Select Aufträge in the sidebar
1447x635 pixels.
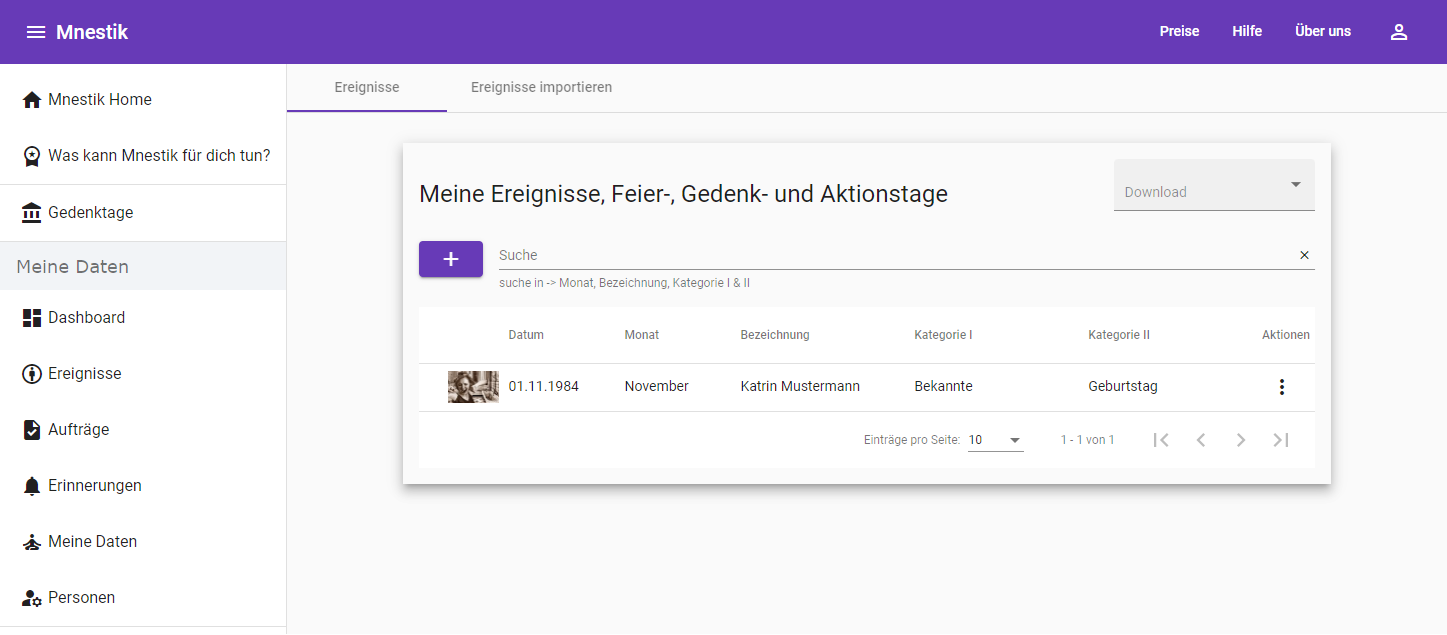coord(78,430)
